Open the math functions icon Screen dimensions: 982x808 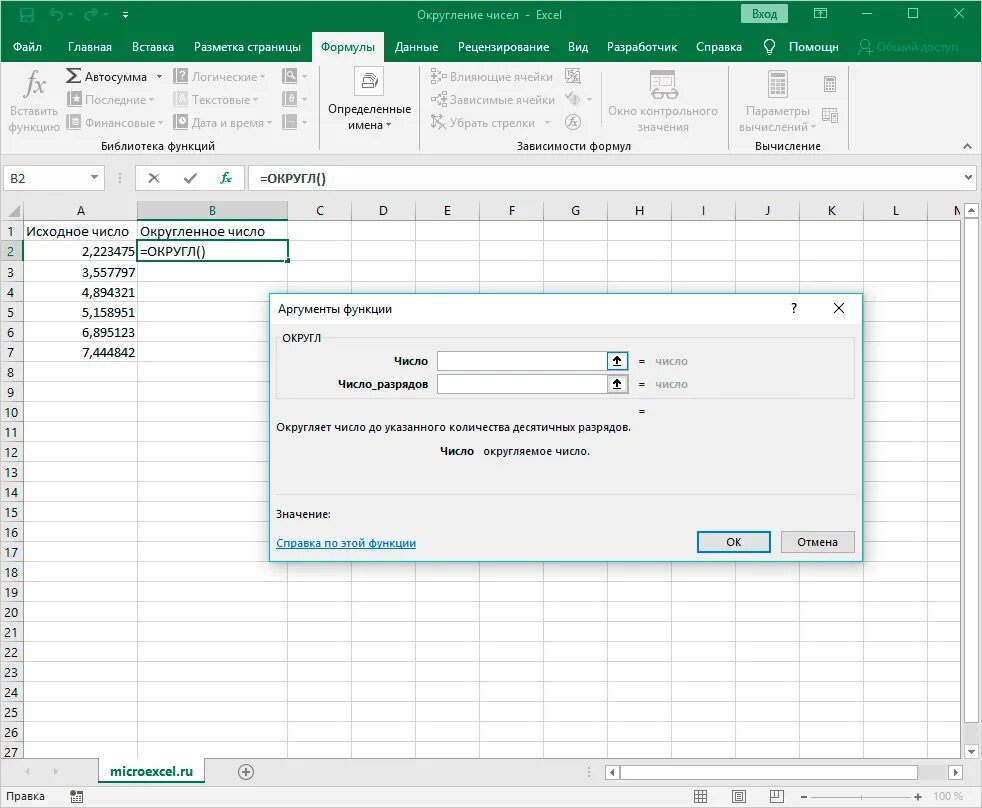294,100
